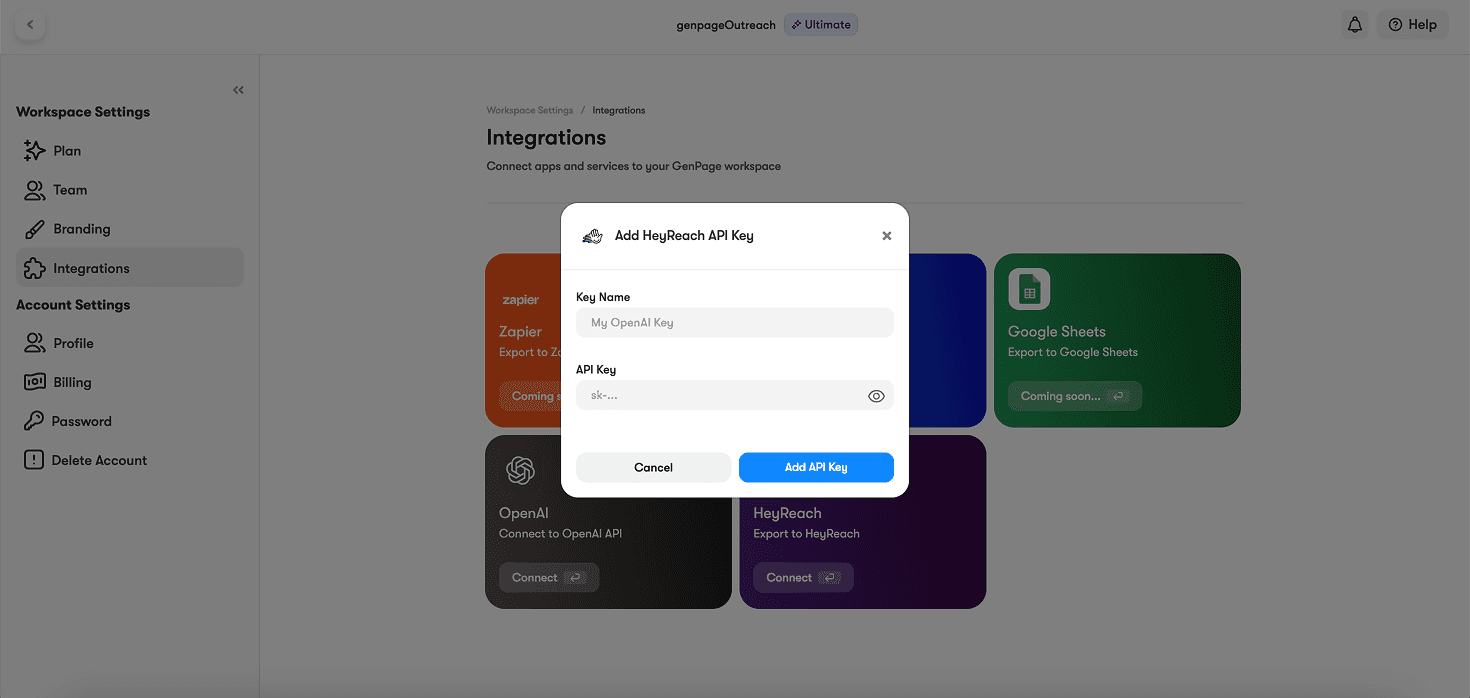Focus the Key Name input field
This screenshot has width=1470, height=698.
click(734, 323)
